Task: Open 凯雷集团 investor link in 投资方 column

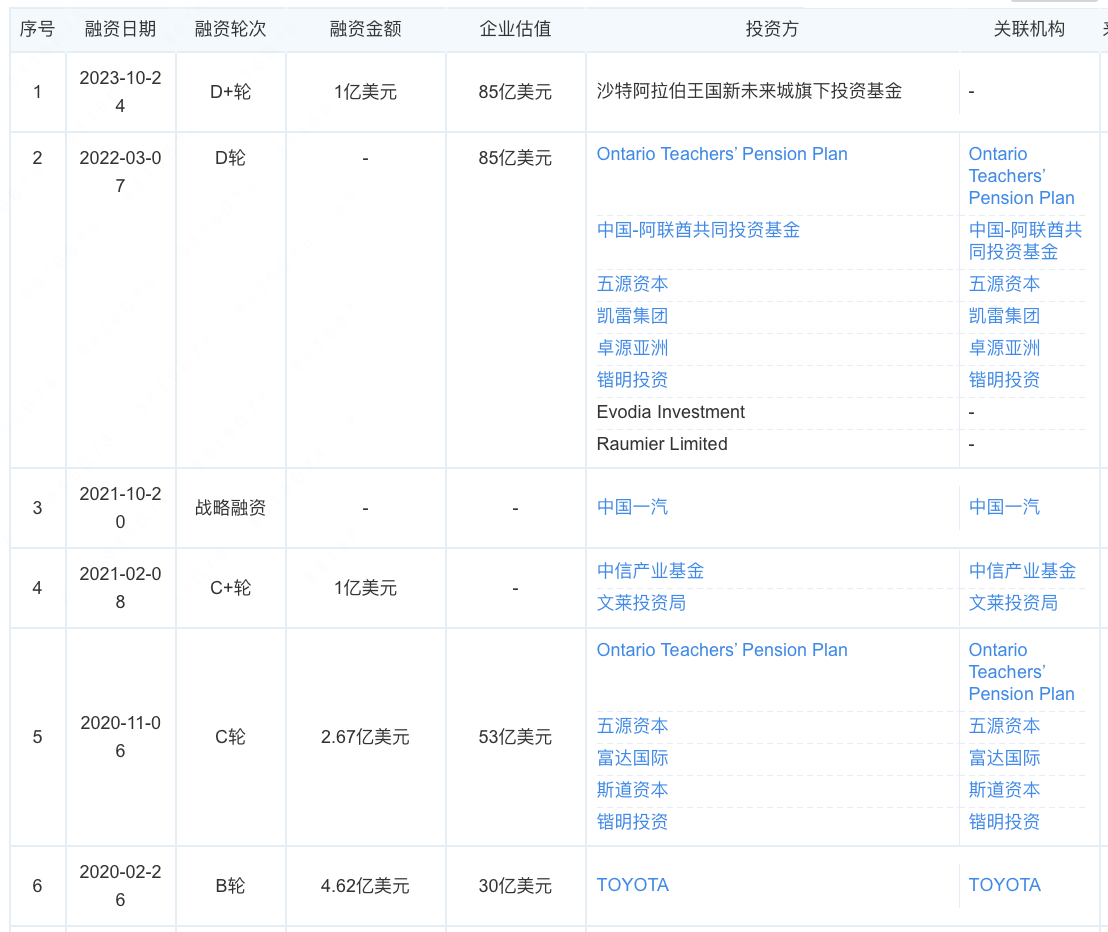Action: coord(632,316)
